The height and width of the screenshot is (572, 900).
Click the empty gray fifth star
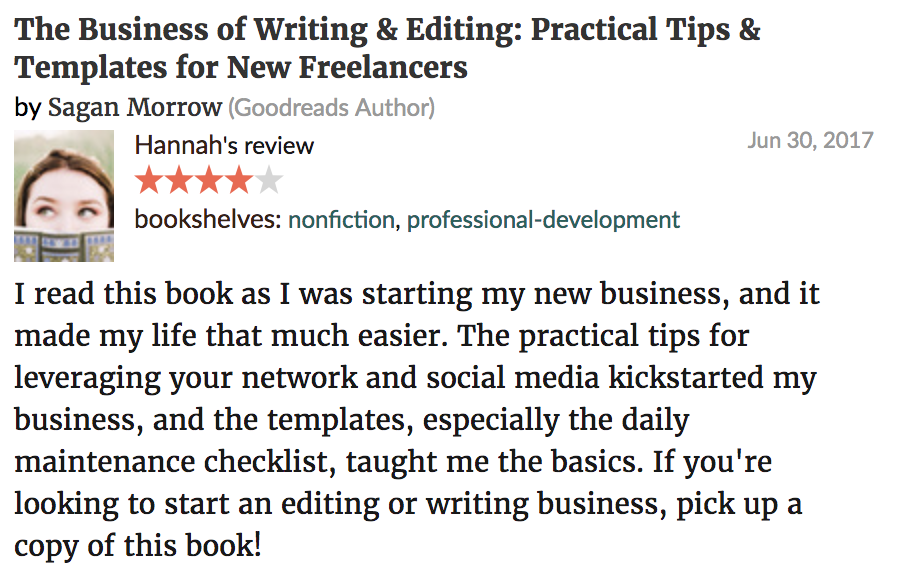coord(269,180)
